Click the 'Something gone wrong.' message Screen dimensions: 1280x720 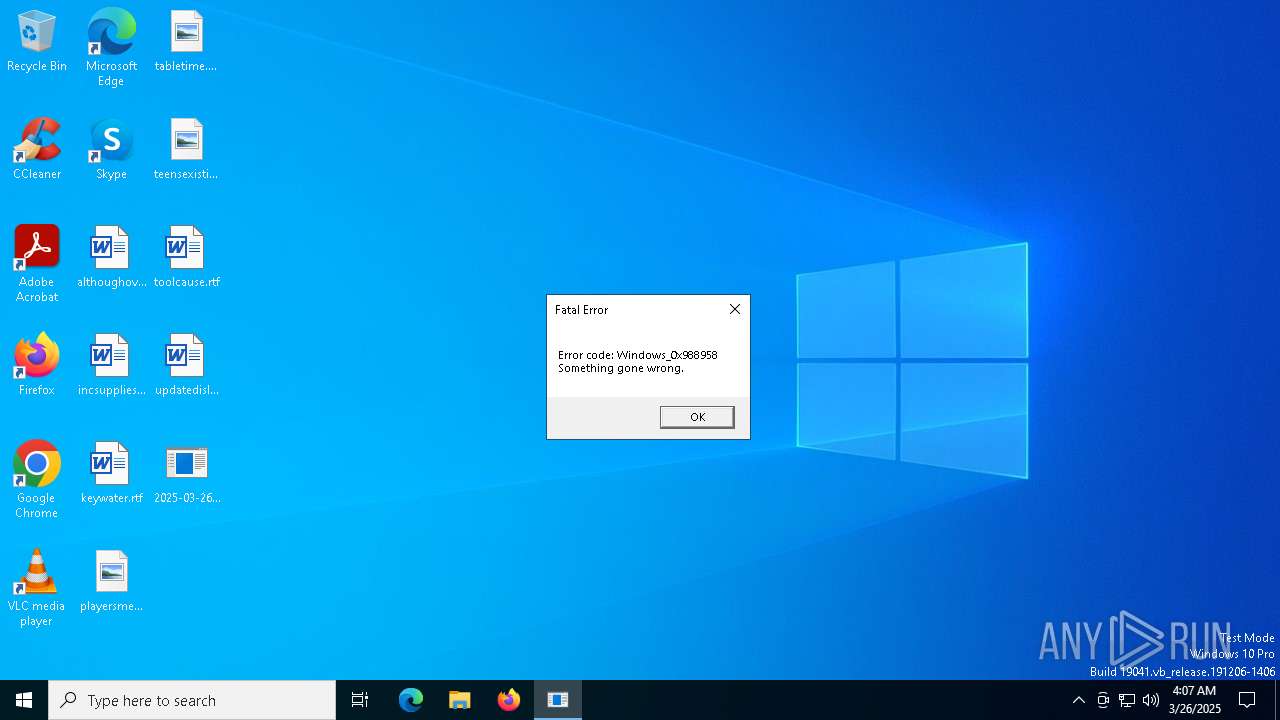621,368
